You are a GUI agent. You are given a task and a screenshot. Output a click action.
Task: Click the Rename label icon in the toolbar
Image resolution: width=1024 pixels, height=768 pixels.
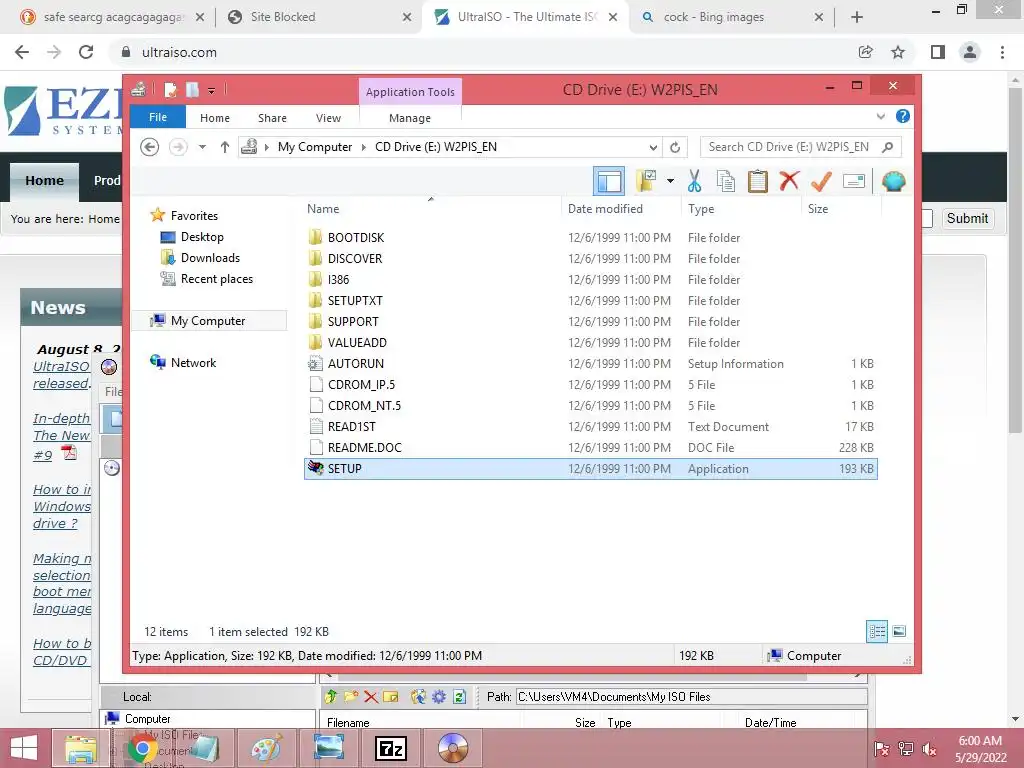click(854, 181)
